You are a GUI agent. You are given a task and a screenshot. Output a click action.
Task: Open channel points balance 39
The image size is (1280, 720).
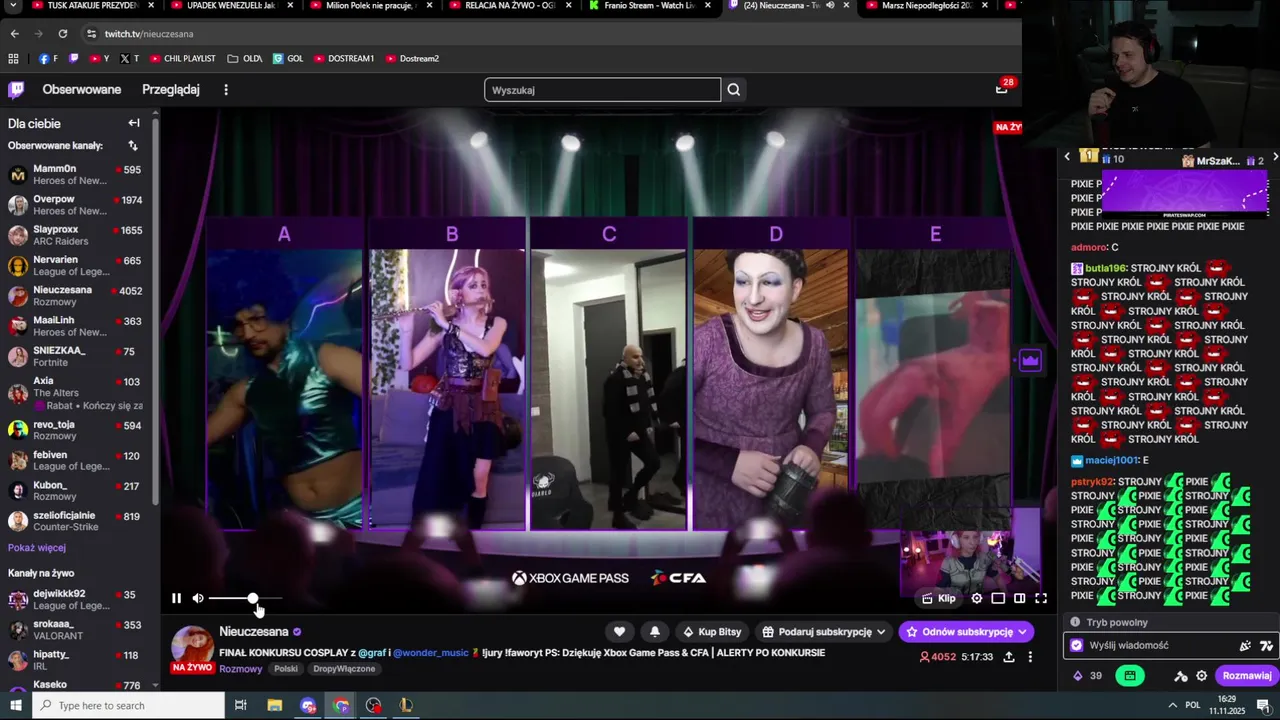pyautogui.click(x=1088, y=676)
